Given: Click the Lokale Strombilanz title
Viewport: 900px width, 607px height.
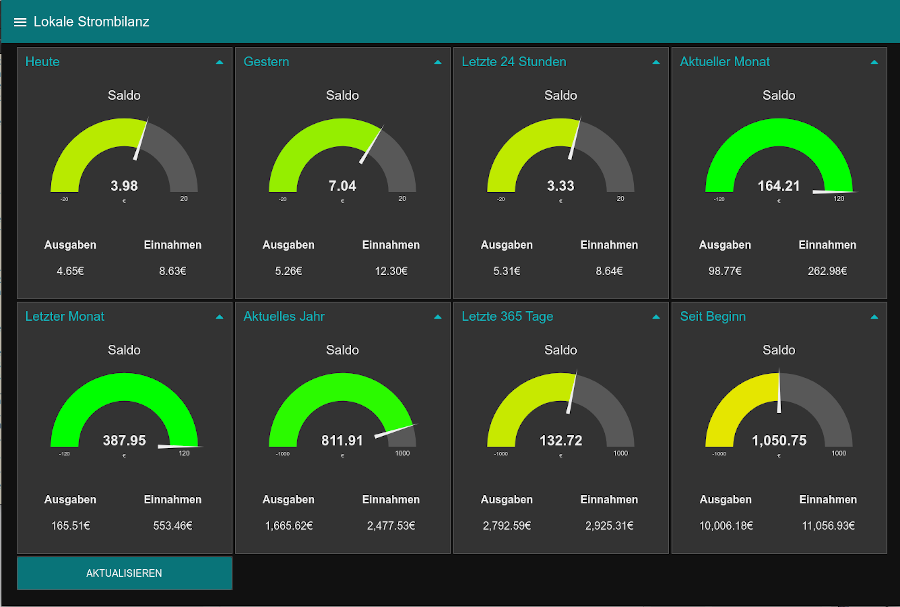Looking at the screenshot, I should pyautogui.click(x=91, y=22).
